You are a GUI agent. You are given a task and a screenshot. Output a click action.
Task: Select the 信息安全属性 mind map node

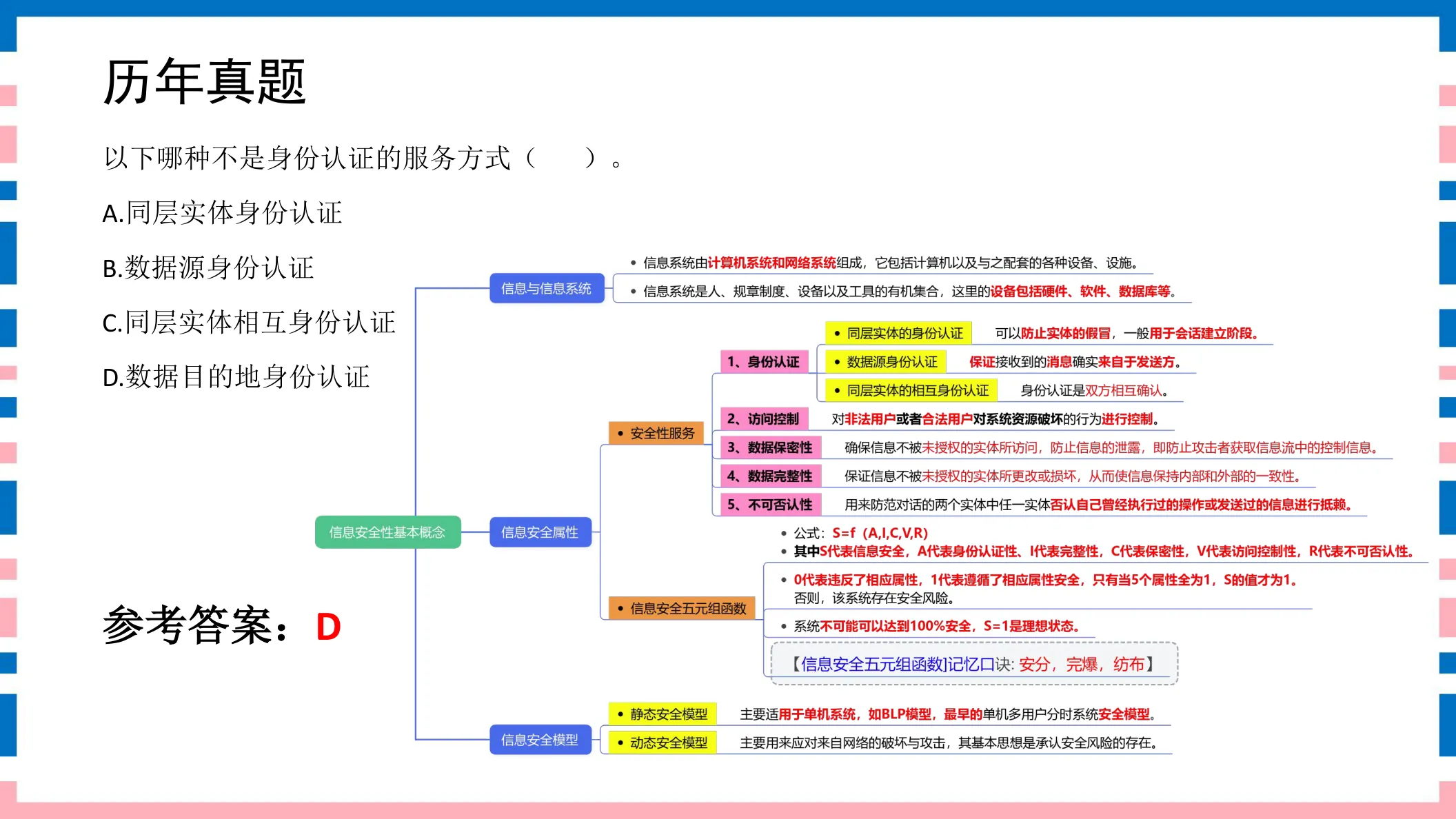point(540,532)
